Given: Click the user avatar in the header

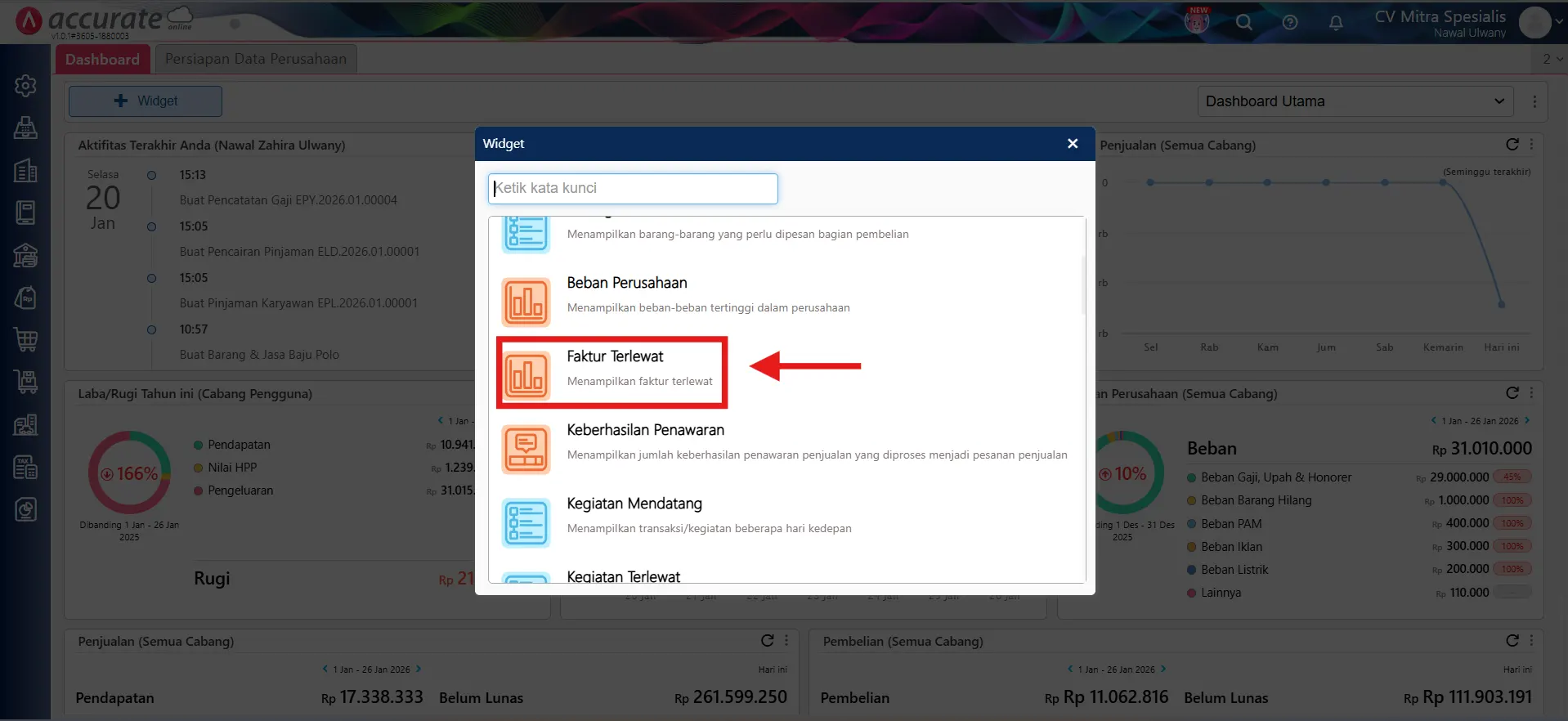Looking at the screenshot, I should click(1534, 23).
